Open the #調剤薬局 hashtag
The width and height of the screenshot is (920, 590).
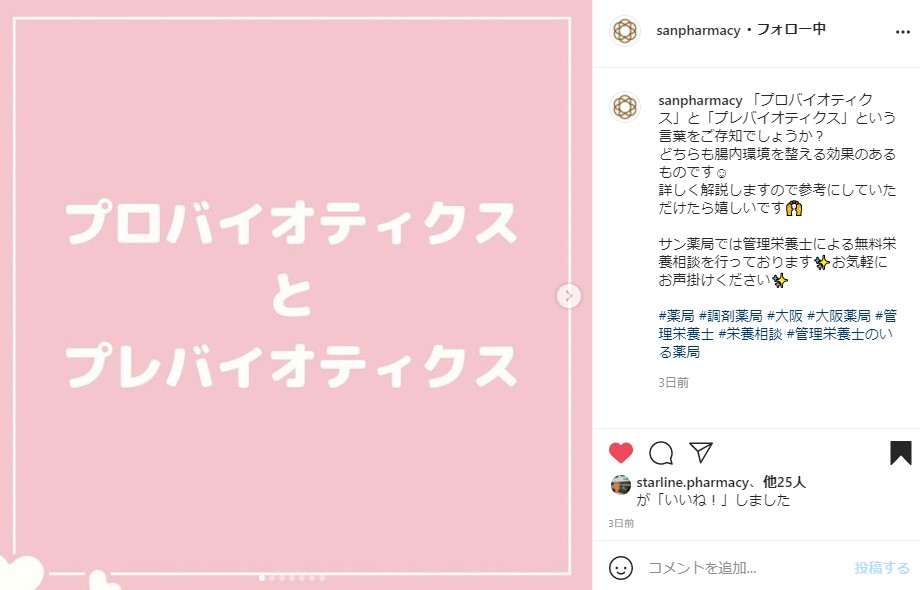point(730,316)
